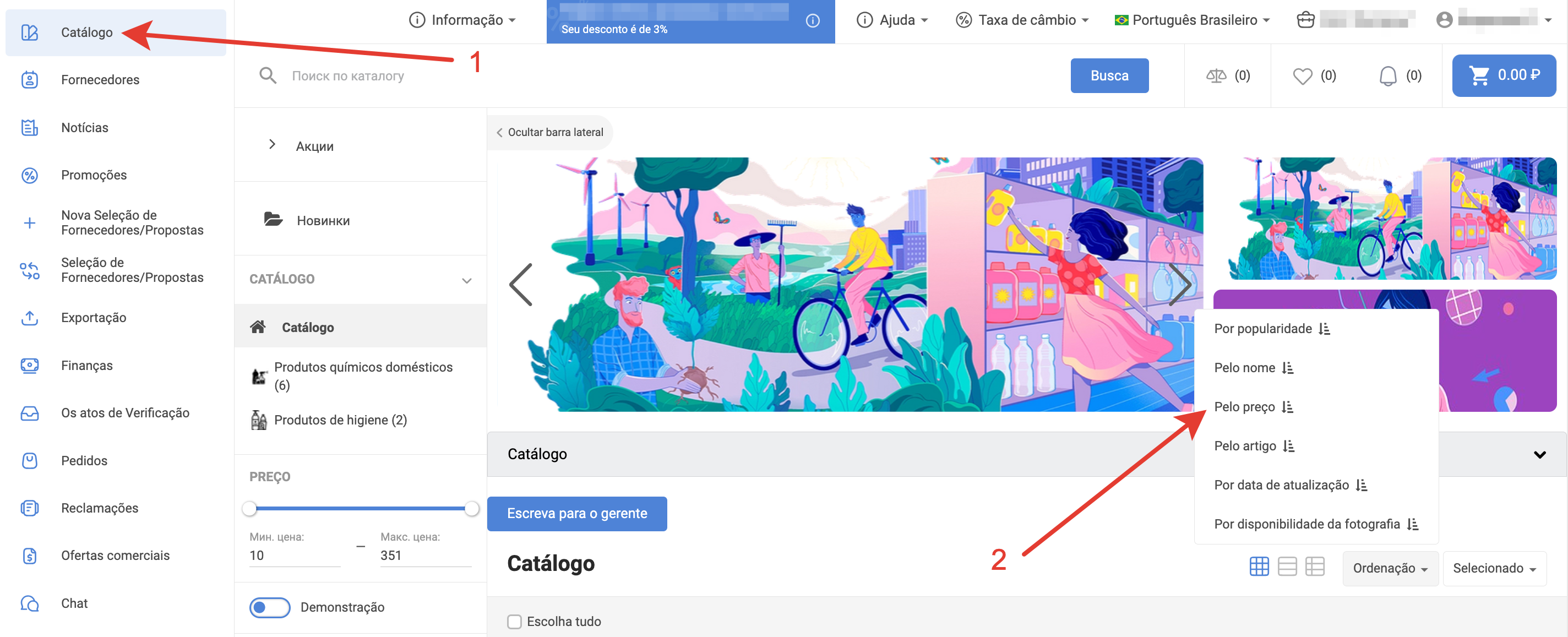Collapse the CATÁLOGO section chevron
The image size is (1568, 637).
pyautogui.click(x=466, y=280)
